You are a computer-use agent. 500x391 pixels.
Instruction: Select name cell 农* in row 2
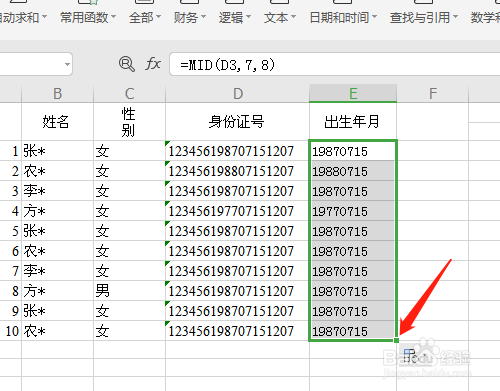pyautogui.click(x=58, y=171)
